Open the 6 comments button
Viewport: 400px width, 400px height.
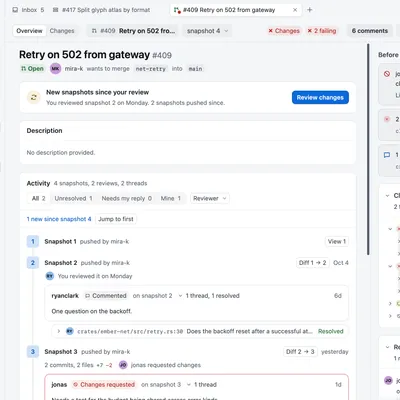[370, 31]
